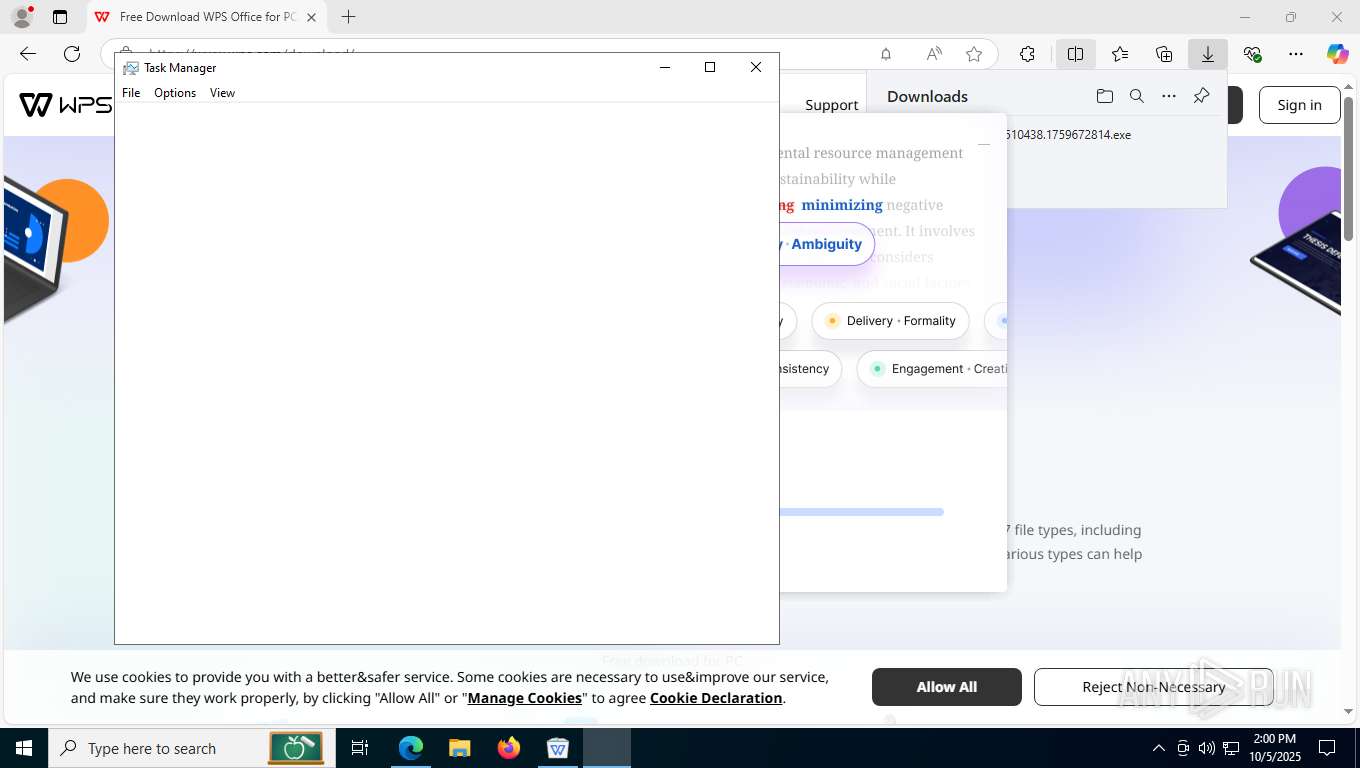Pin the Downloads panel
1360x768 pixels.
(x=1201, y=96)
